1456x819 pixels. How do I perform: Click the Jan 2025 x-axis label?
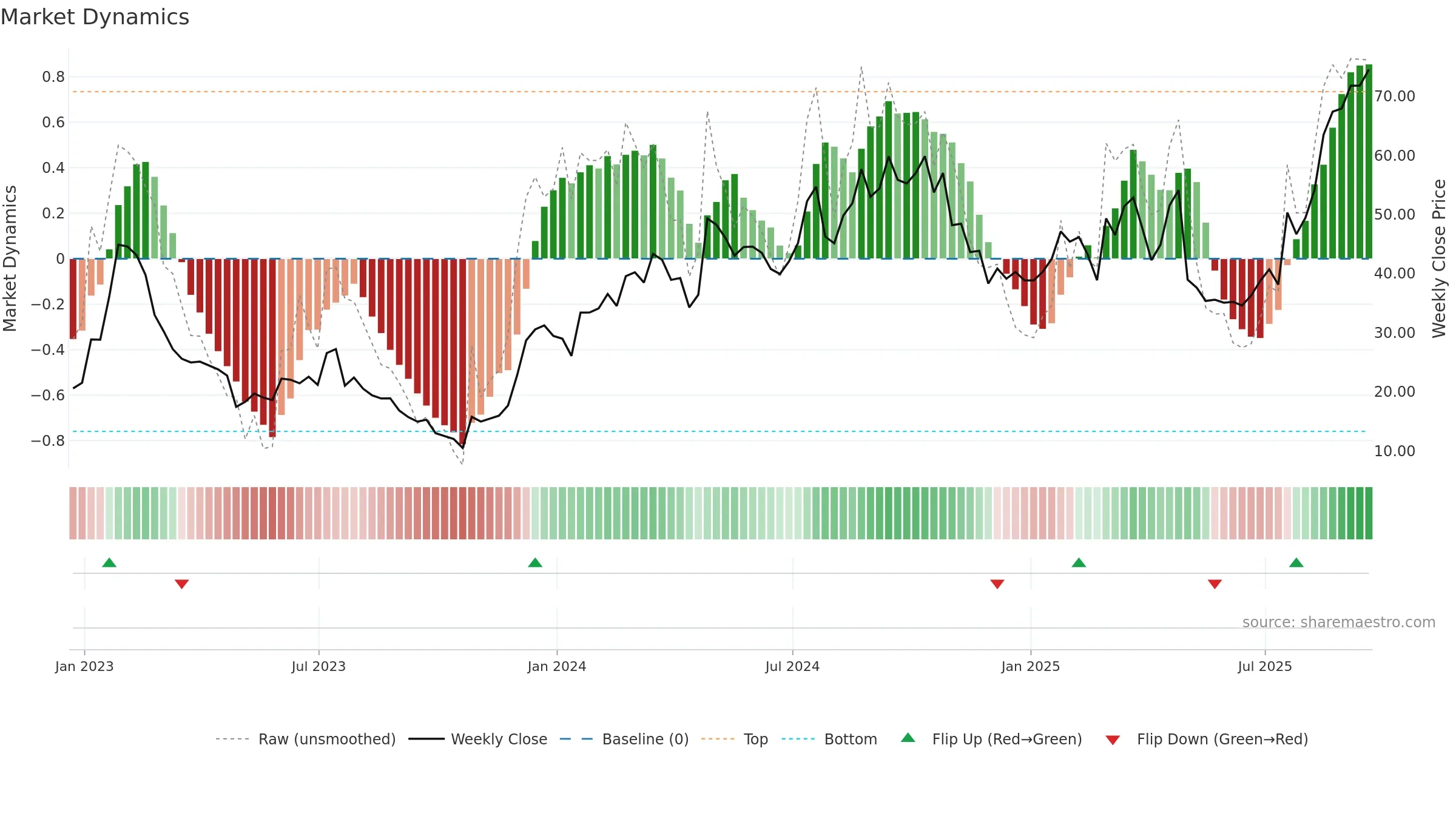1031,666
